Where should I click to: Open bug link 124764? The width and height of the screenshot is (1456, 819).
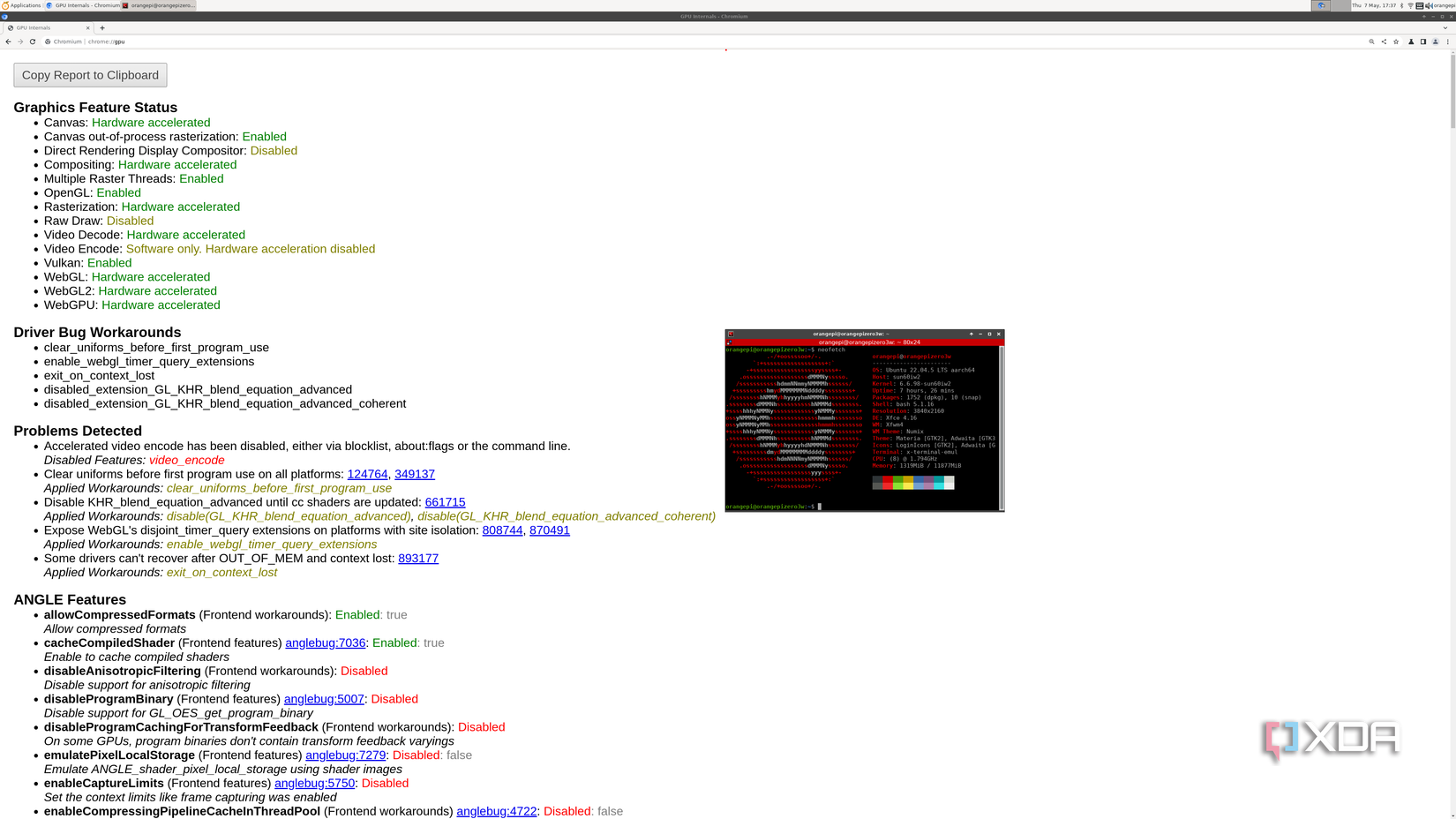coord(367,474)
